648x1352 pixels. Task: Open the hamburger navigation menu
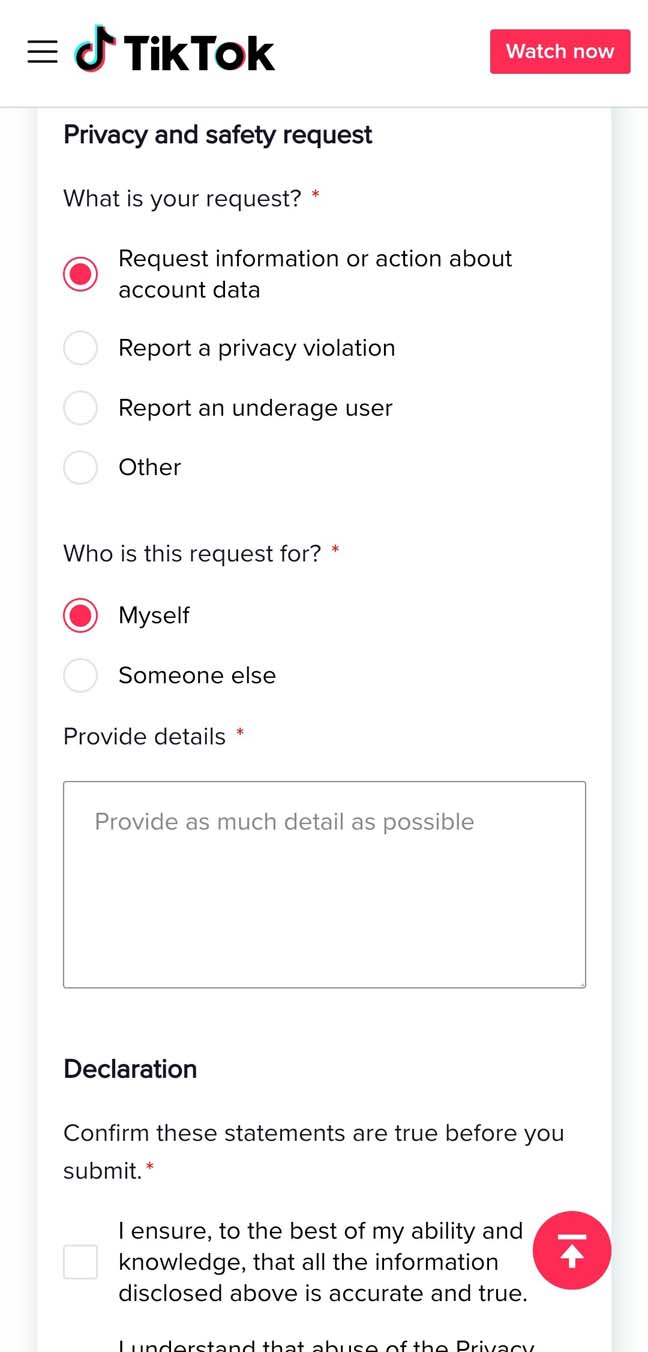click(42, 52)
